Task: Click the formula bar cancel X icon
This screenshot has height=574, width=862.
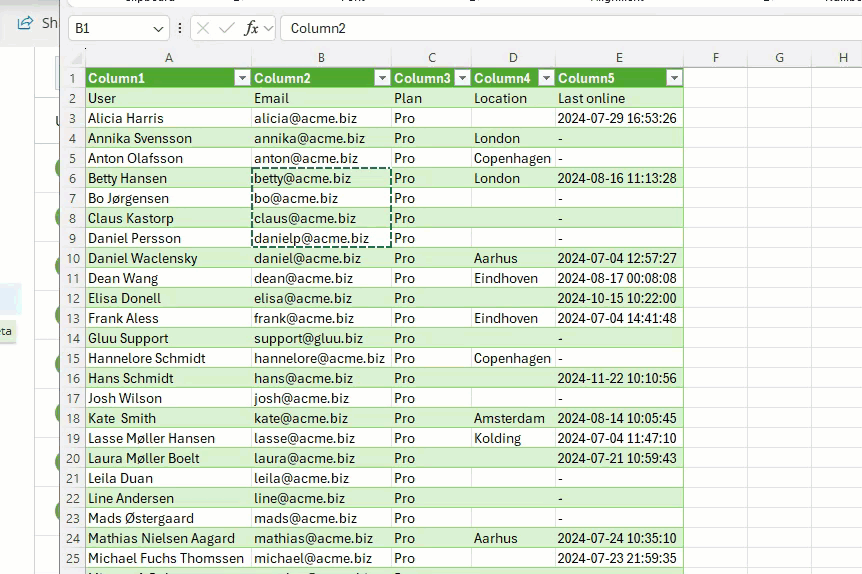Action: 203,28
